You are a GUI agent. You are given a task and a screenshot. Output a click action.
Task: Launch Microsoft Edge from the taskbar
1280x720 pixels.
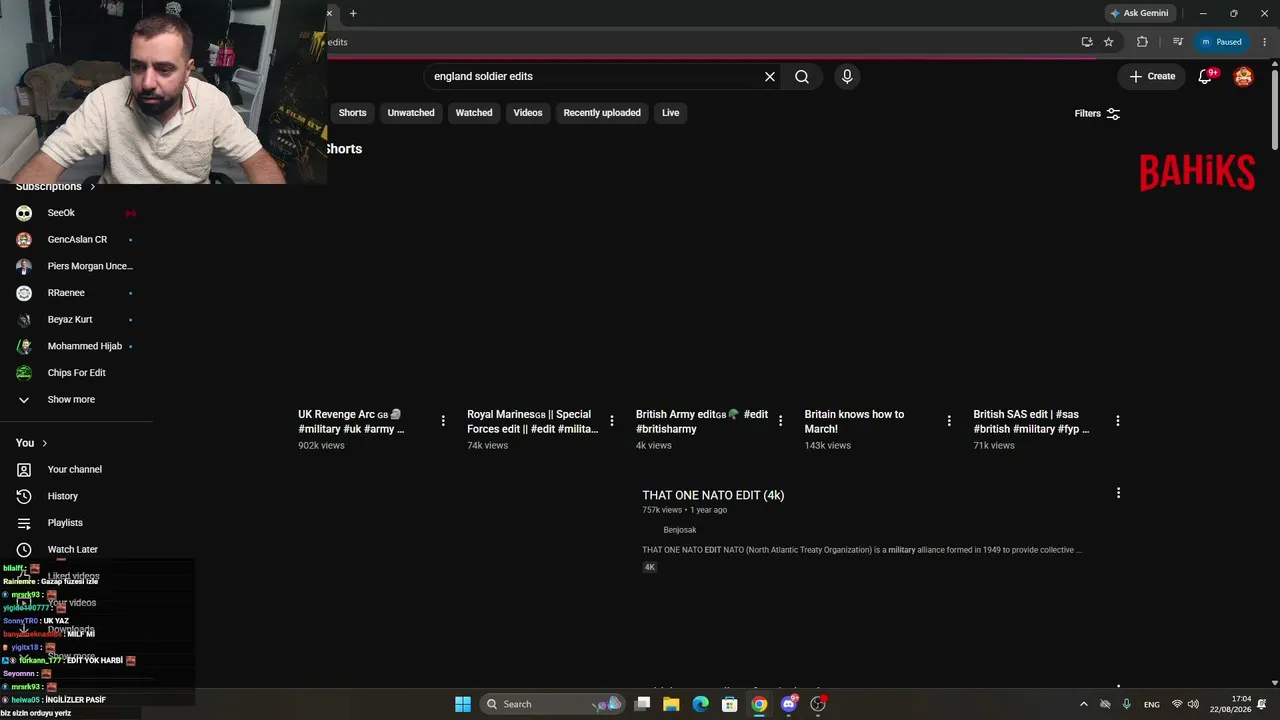click(x=701, y=704)
